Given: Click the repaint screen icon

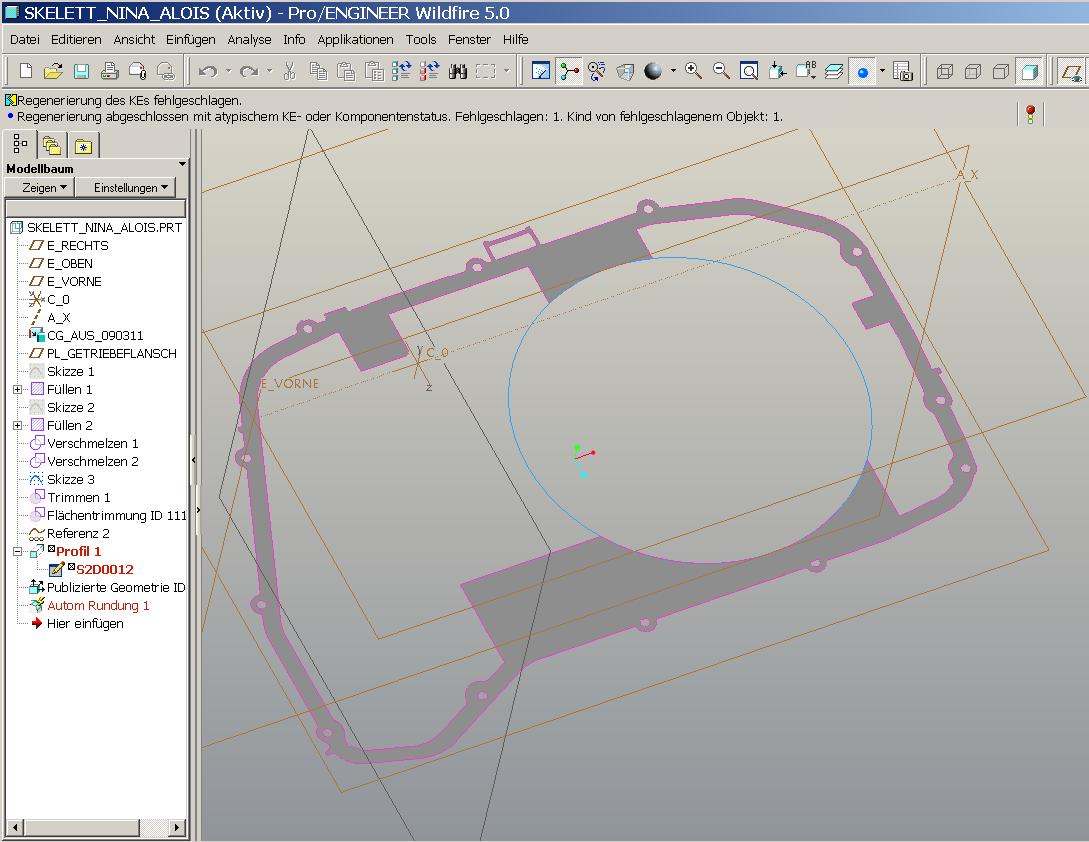Looking at the screenshot, I should (540, 71).
